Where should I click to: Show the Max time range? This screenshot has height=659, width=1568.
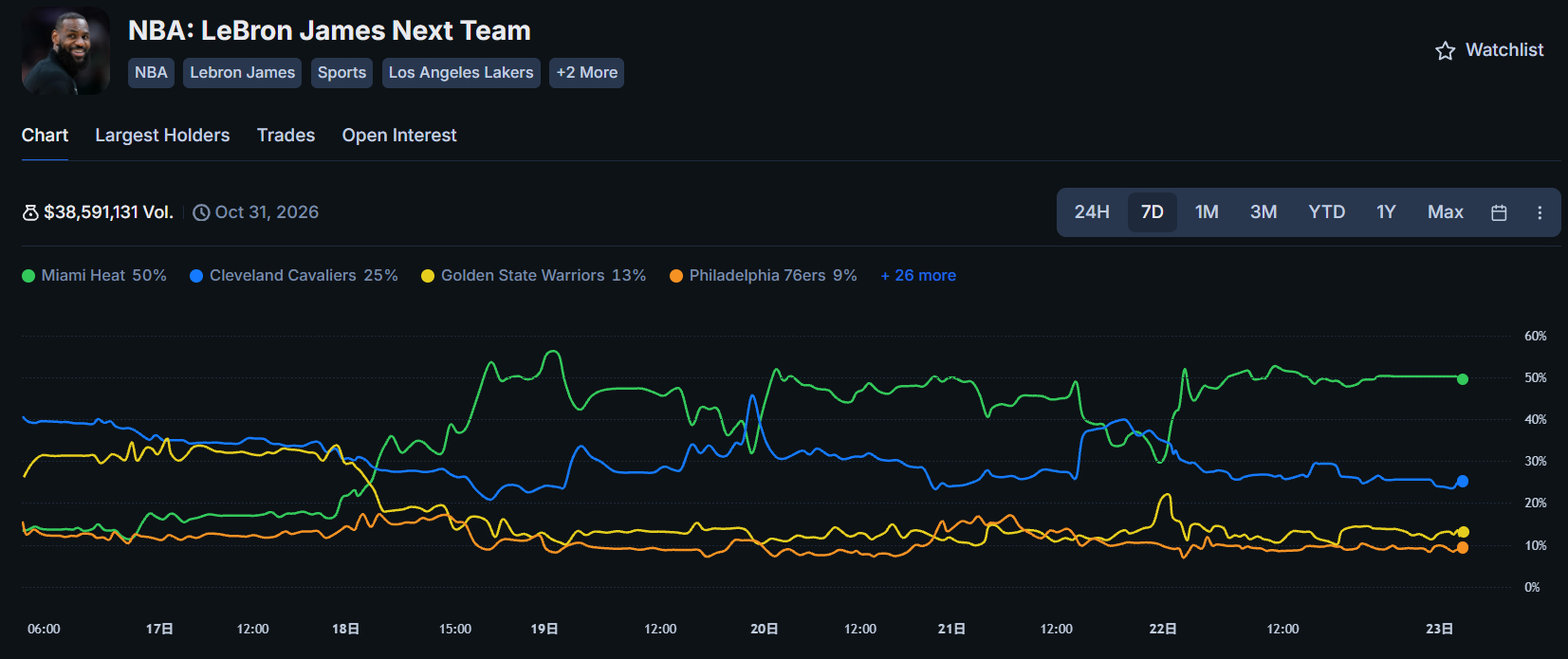[1446, 212]
